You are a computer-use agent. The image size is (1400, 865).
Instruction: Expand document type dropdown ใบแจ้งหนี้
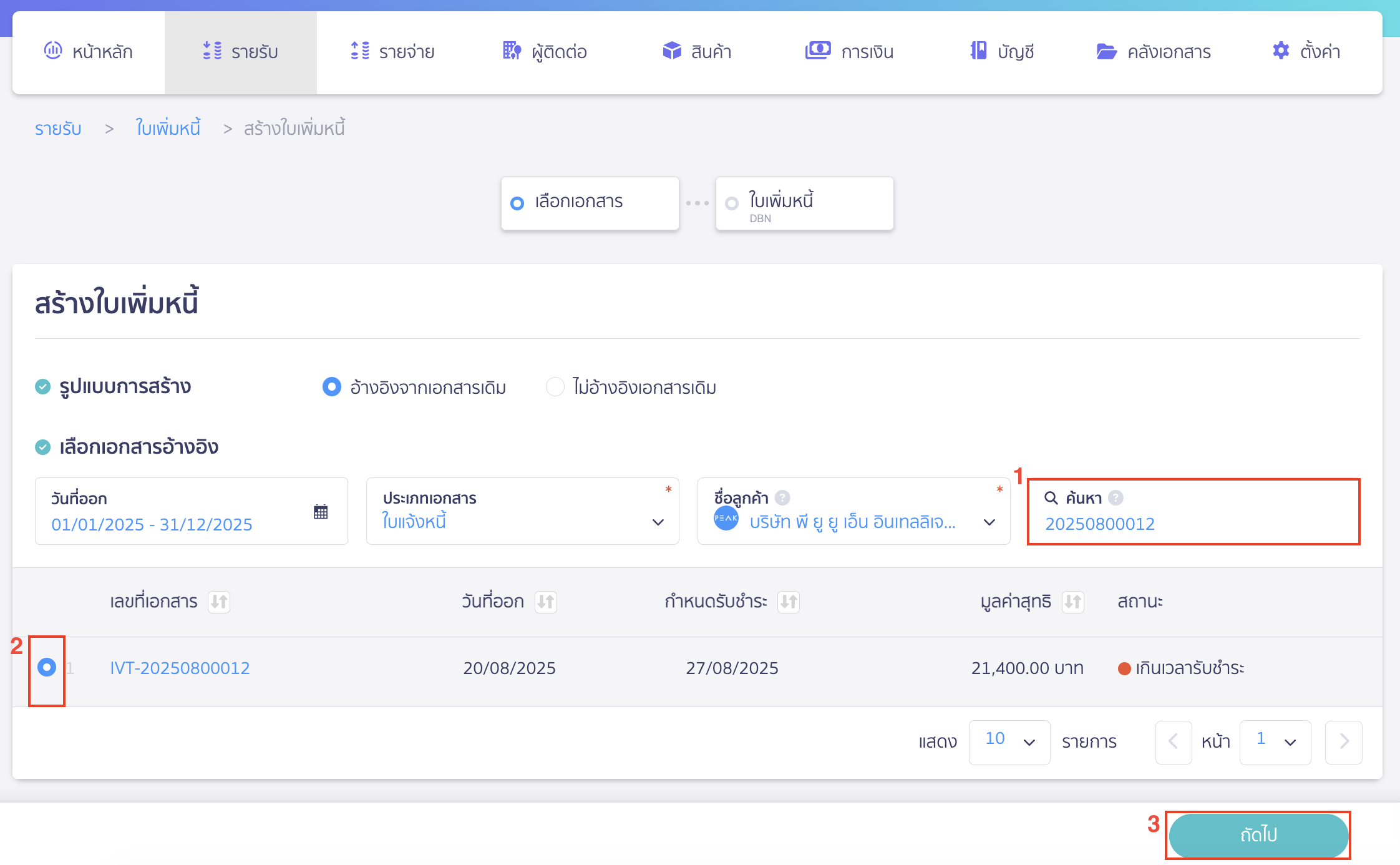pyautogui.click(x=658, y=522)
